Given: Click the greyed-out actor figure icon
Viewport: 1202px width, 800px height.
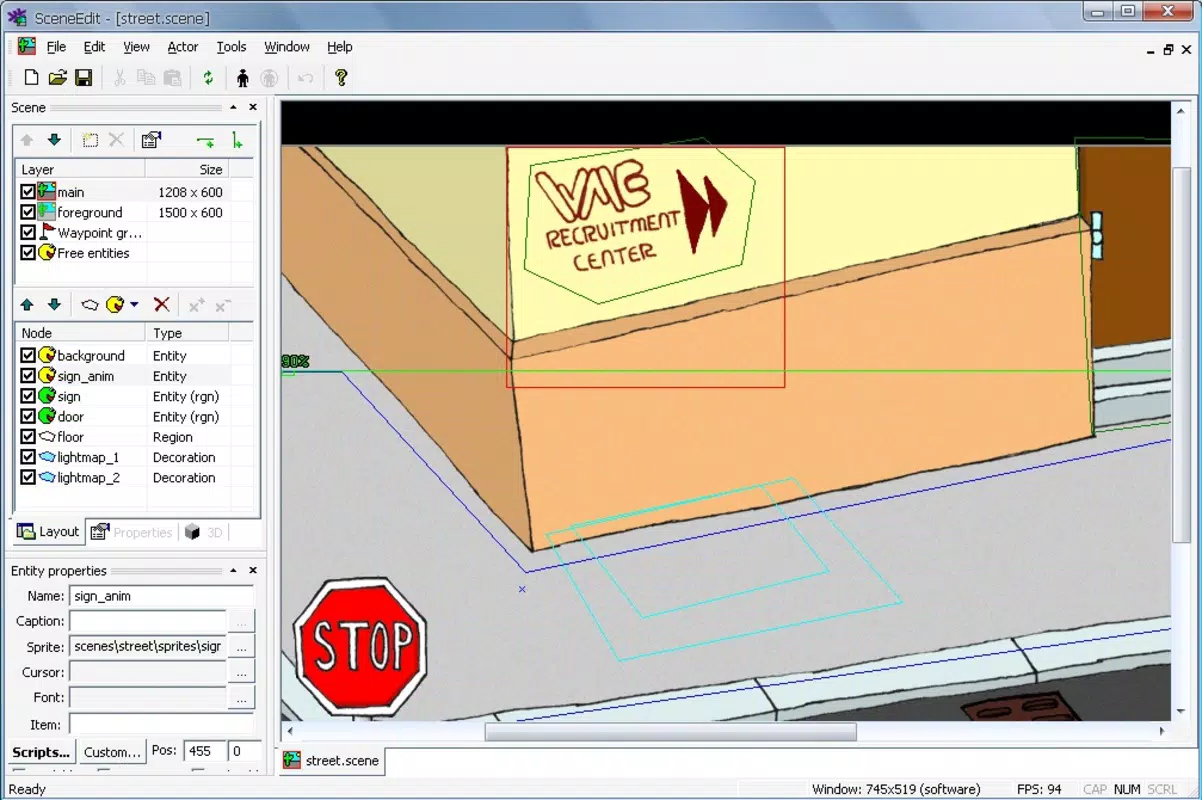Looking at the screenshot, I should click(269, 78).
